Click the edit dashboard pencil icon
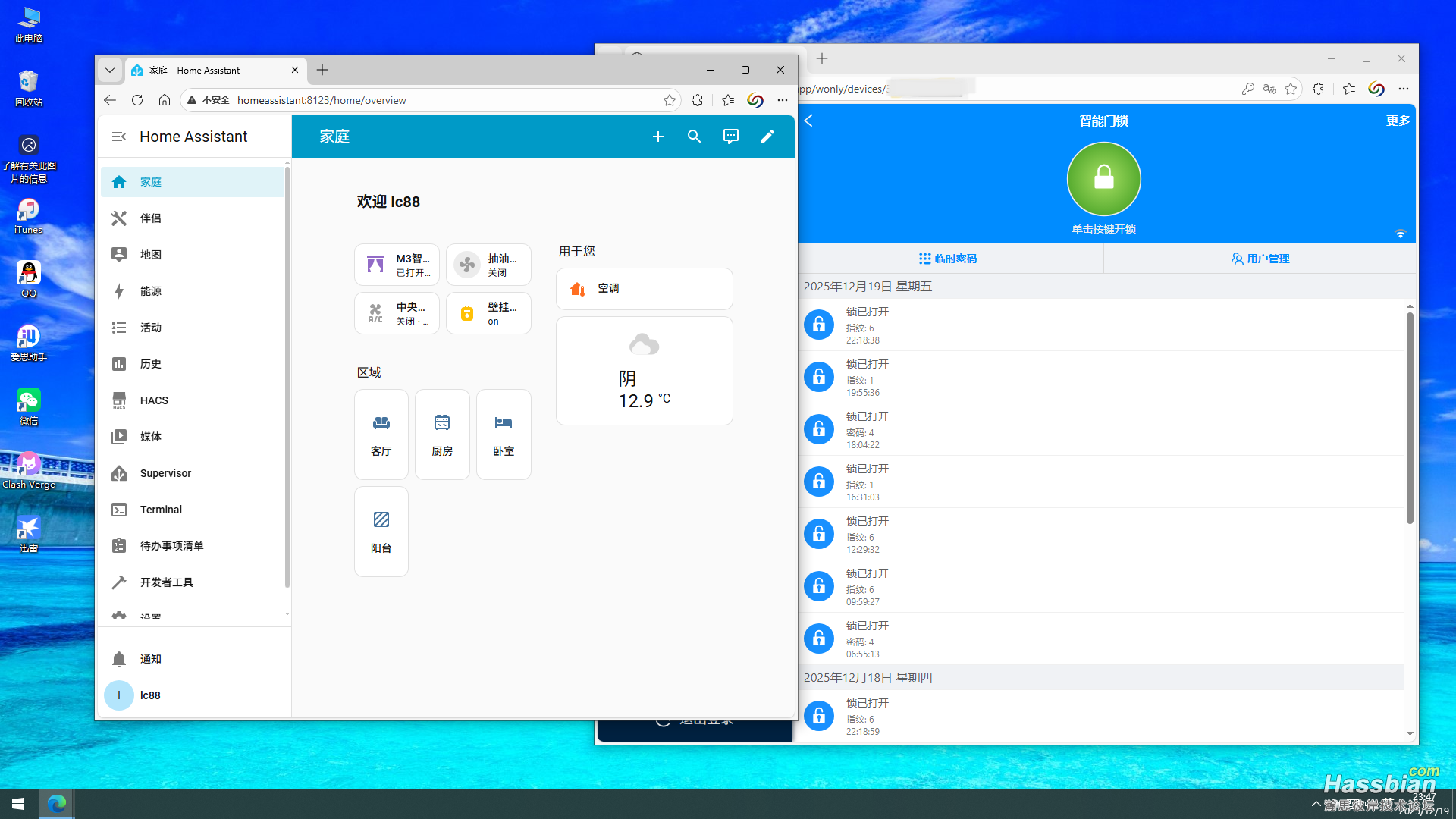 tap(767, 136)
